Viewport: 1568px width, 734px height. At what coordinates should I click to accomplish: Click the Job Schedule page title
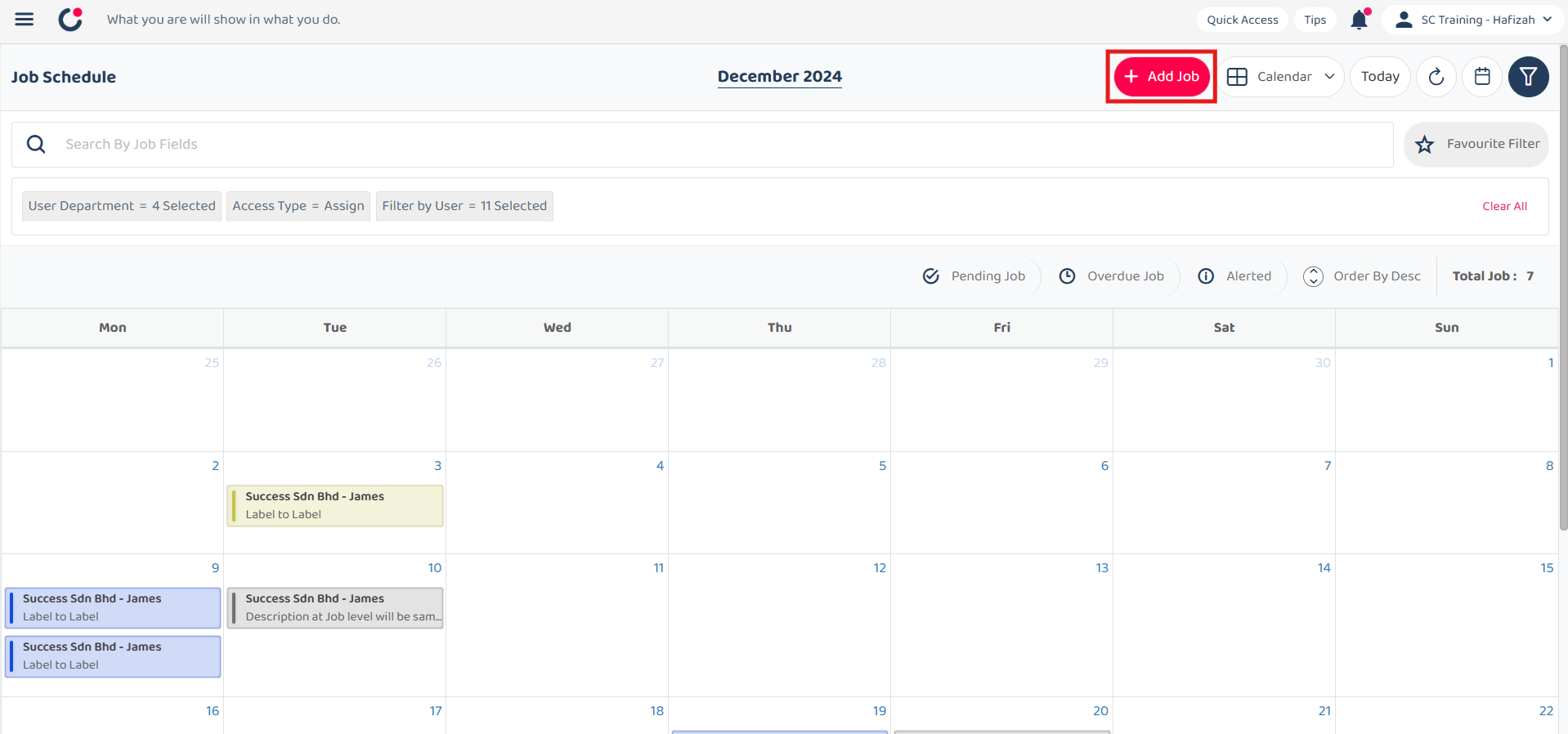point(64,78)
